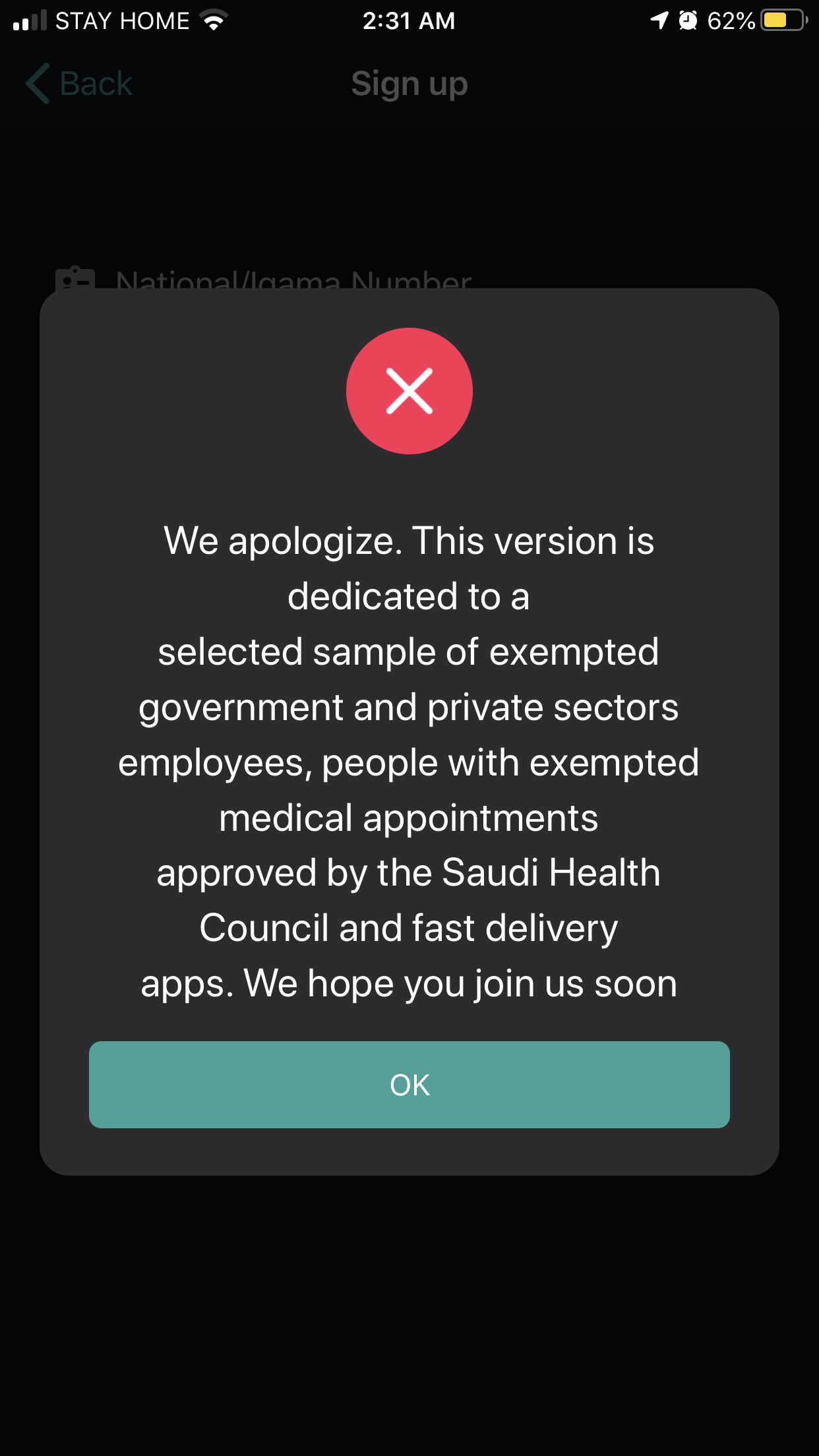The width and height of the screenshot is (819, 1456).
Task: Click the battery level icon
Action: click(784, 20)
